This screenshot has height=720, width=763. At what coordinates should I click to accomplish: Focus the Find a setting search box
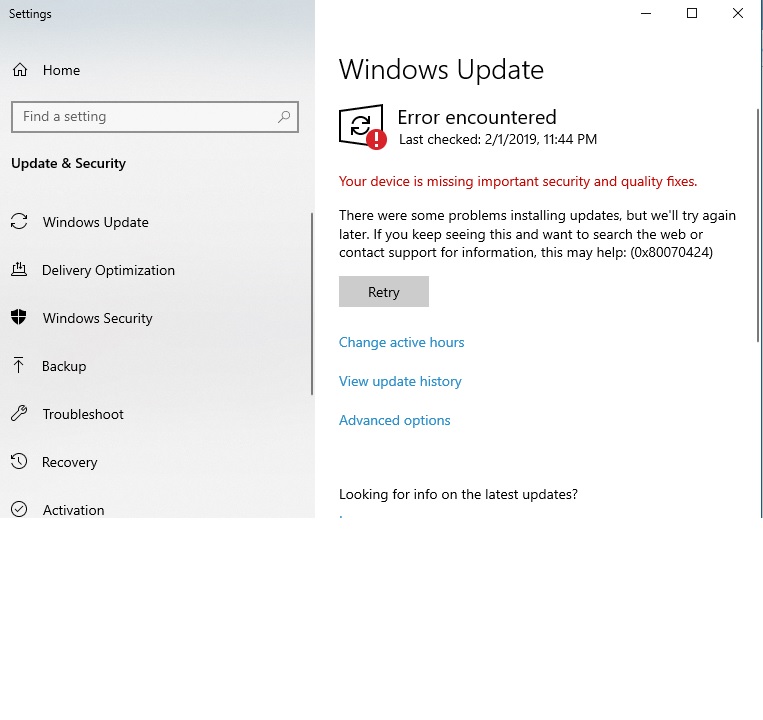pyautogui.click(x=155, y=117)
